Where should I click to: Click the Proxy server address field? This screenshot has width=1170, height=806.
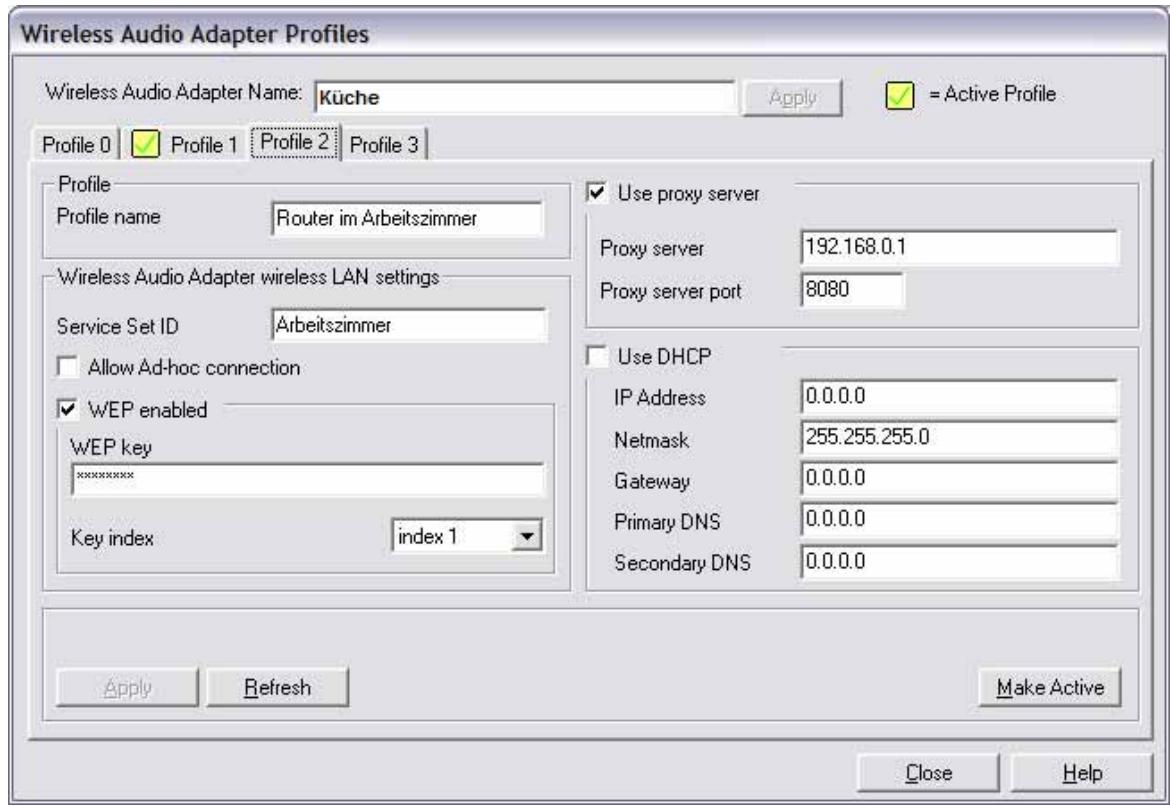pyautogui.click(x=960, y=247)
